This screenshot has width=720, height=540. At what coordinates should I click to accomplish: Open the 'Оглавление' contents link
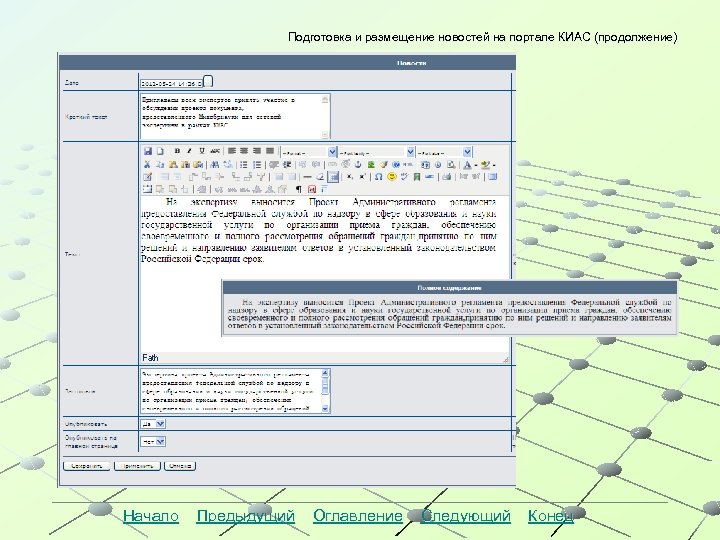point(357,516)
